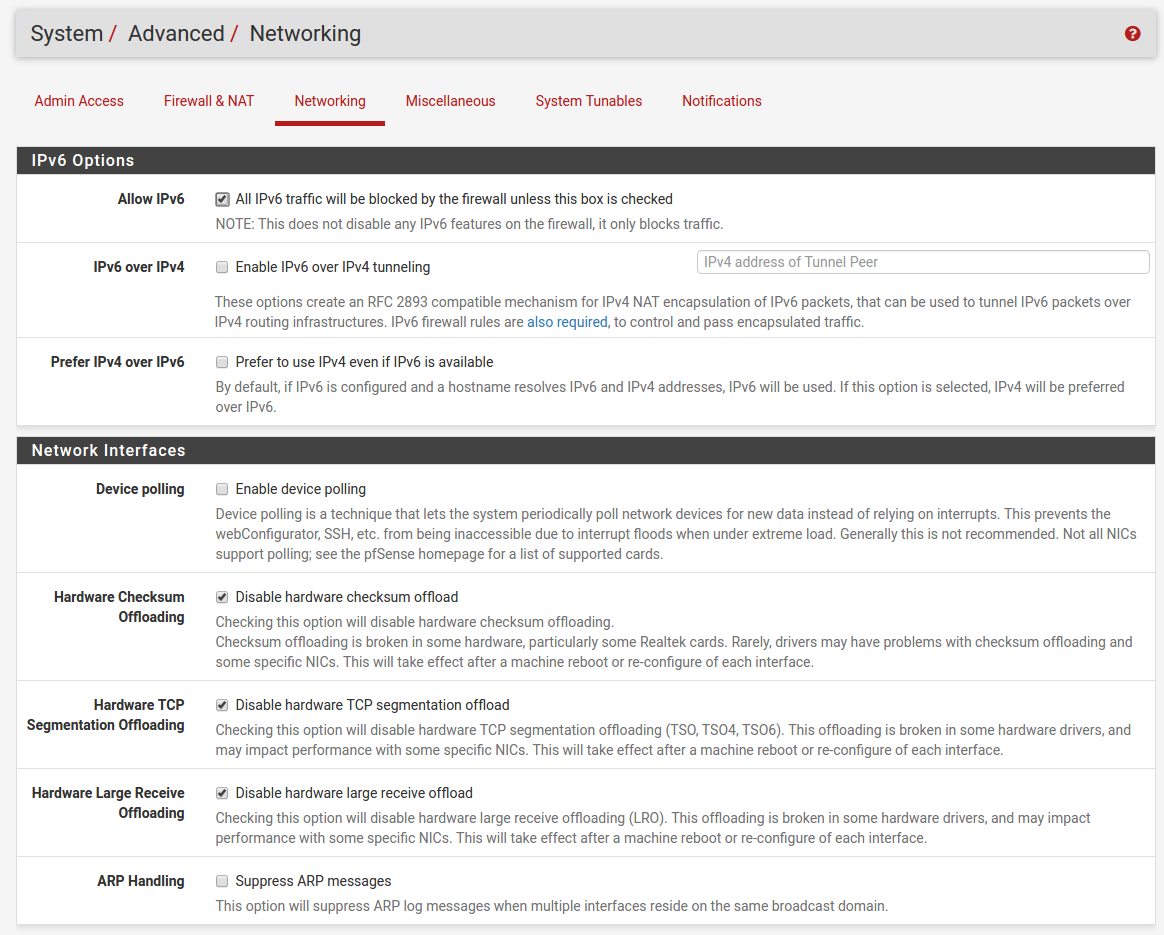The width and height of the screenshot is (1164, 935).
Task: Click System in the breadcrumb
Action: (x=66, y=34)
